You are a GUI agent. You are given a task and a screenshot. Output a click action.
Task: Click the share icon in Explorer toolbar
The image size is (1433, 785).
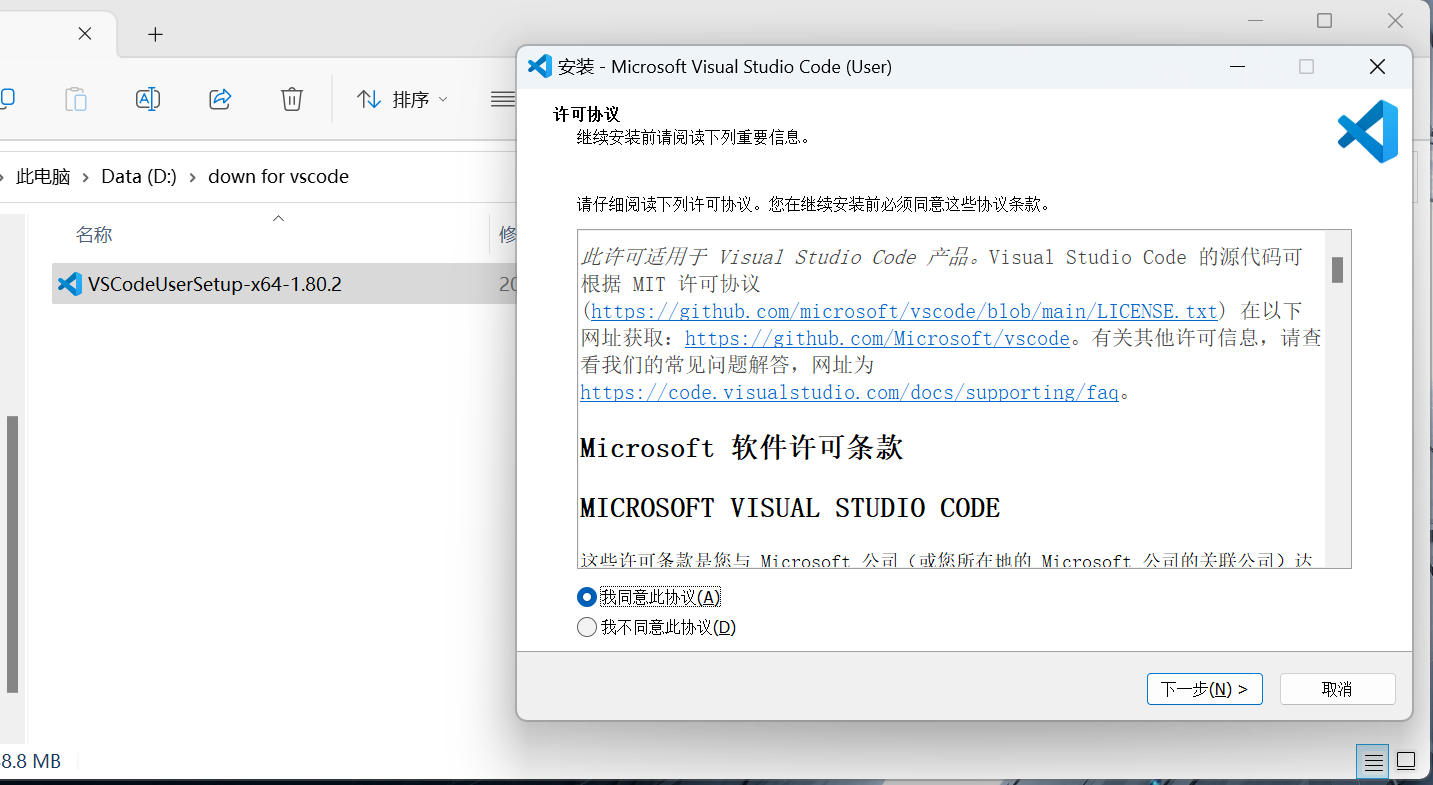(x=220, y=99)
